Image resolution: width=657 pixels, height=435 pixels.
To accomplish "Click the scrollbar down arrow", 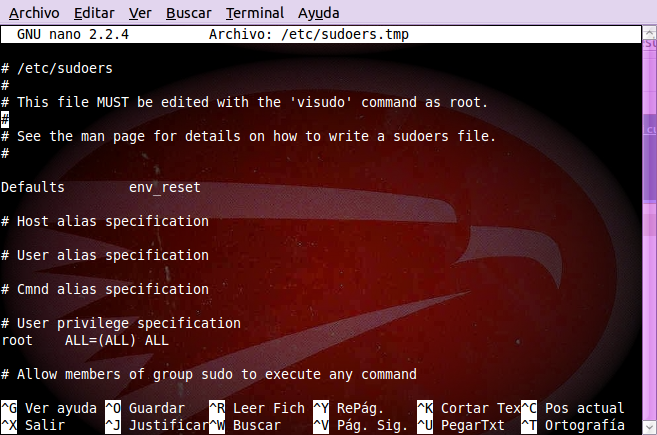I will point(649,427).
